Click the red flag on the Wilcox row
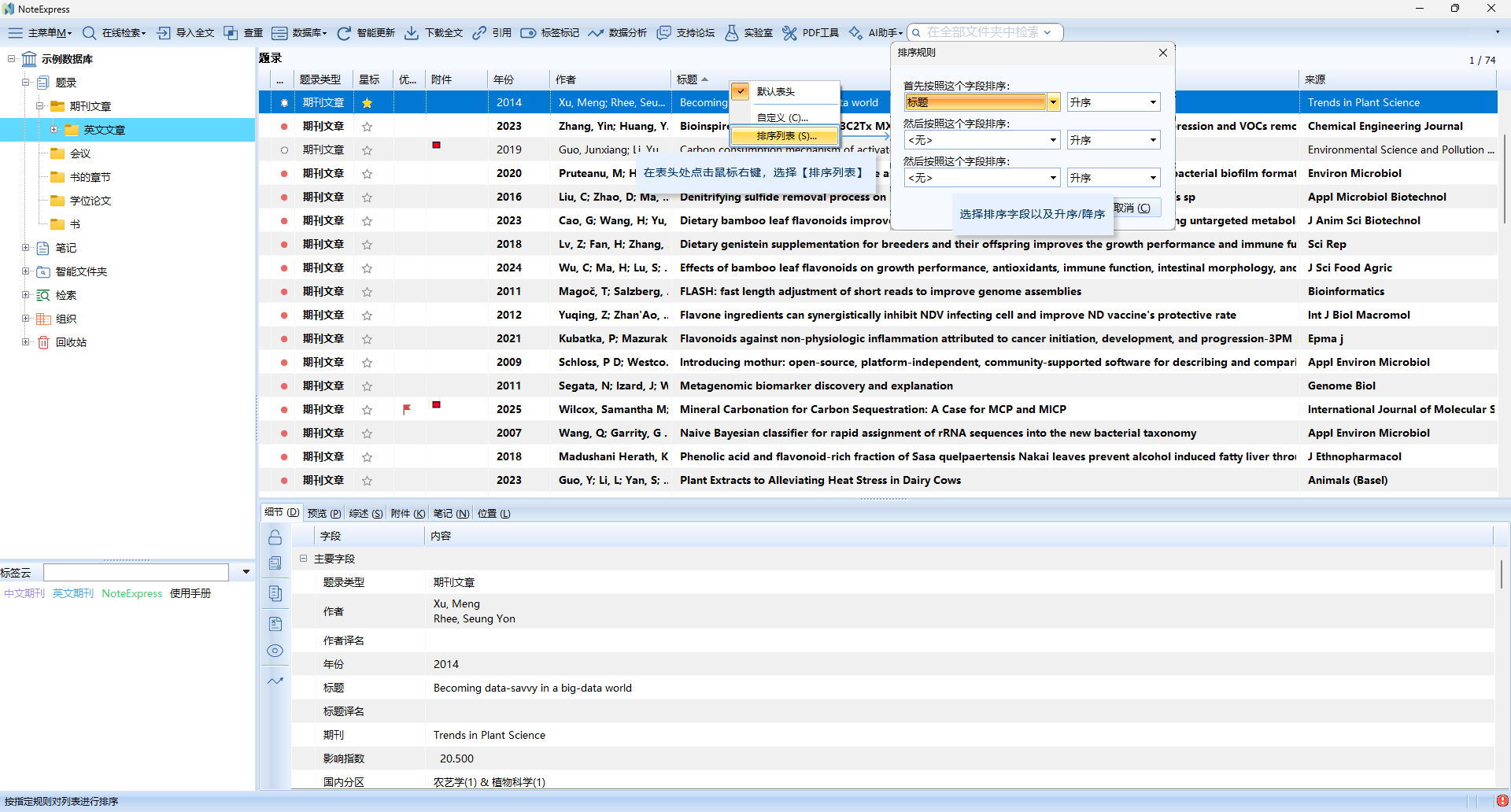The width and height of the screenshot is (1511, 812). pyautogui.click(x=407, y=409)
